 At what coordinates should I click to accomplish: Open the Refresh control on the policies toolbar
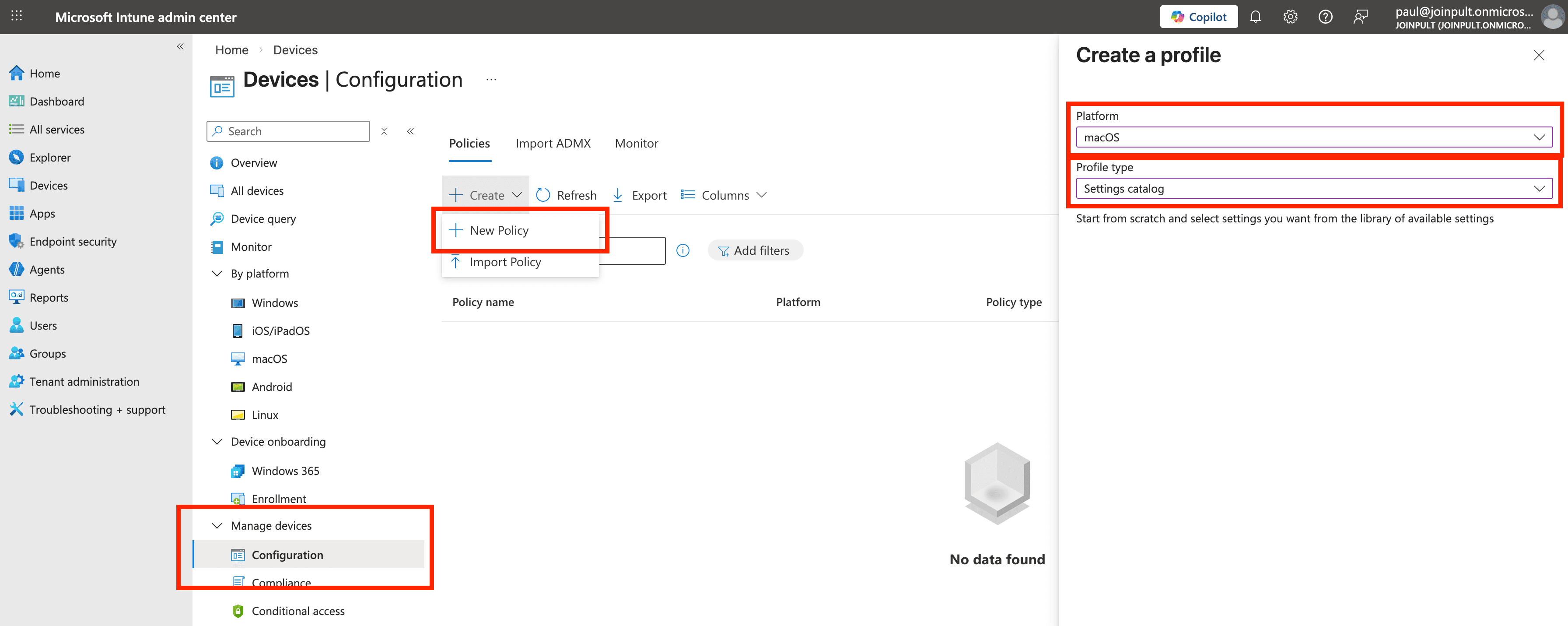coord(566,195)
